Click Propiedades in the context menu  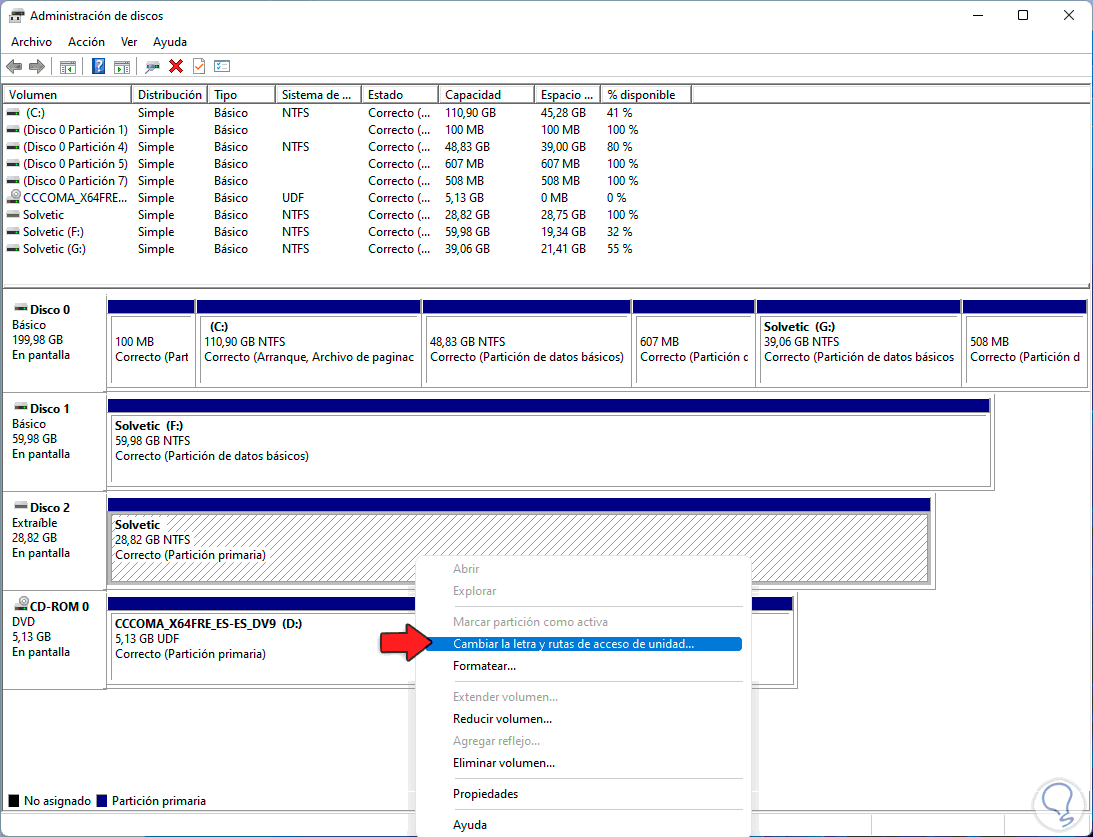485,794
